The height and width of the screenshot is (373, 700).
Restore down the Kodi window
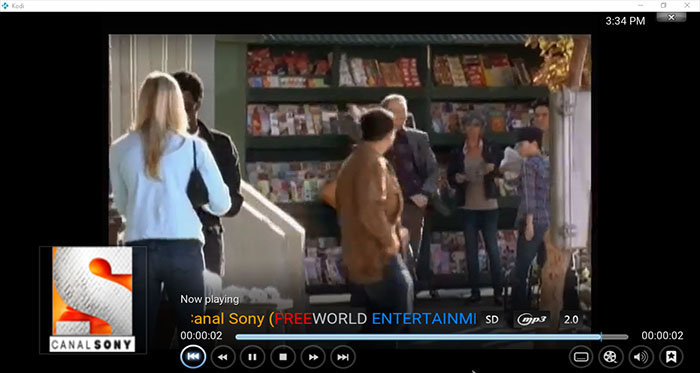click(663, 5)
